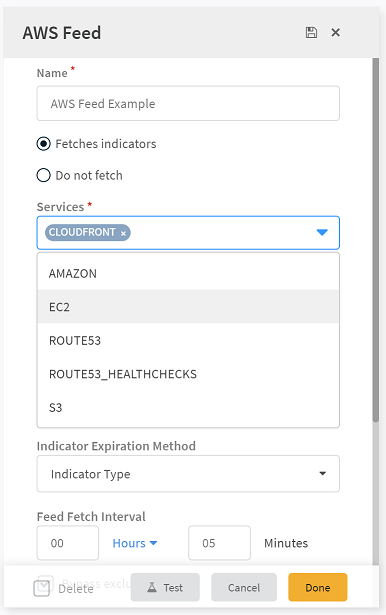Open the Hours unit dropdown

[x=135, y=543]
